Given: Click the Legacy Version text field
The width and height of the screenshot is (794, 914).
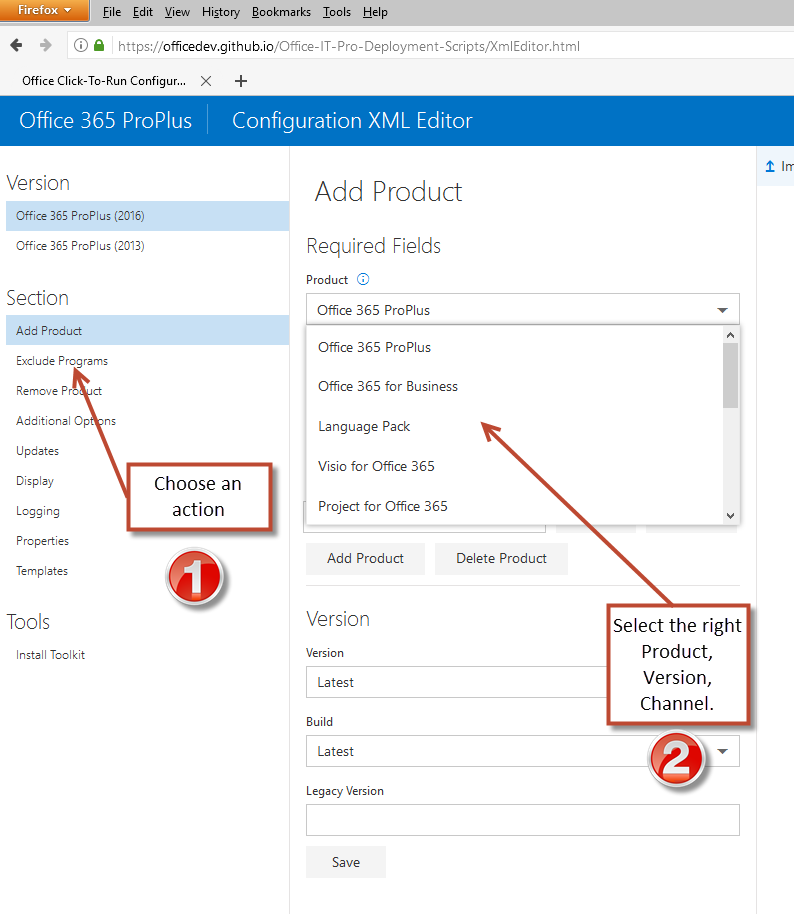Looking at the screenshot, I should point(522,820).
